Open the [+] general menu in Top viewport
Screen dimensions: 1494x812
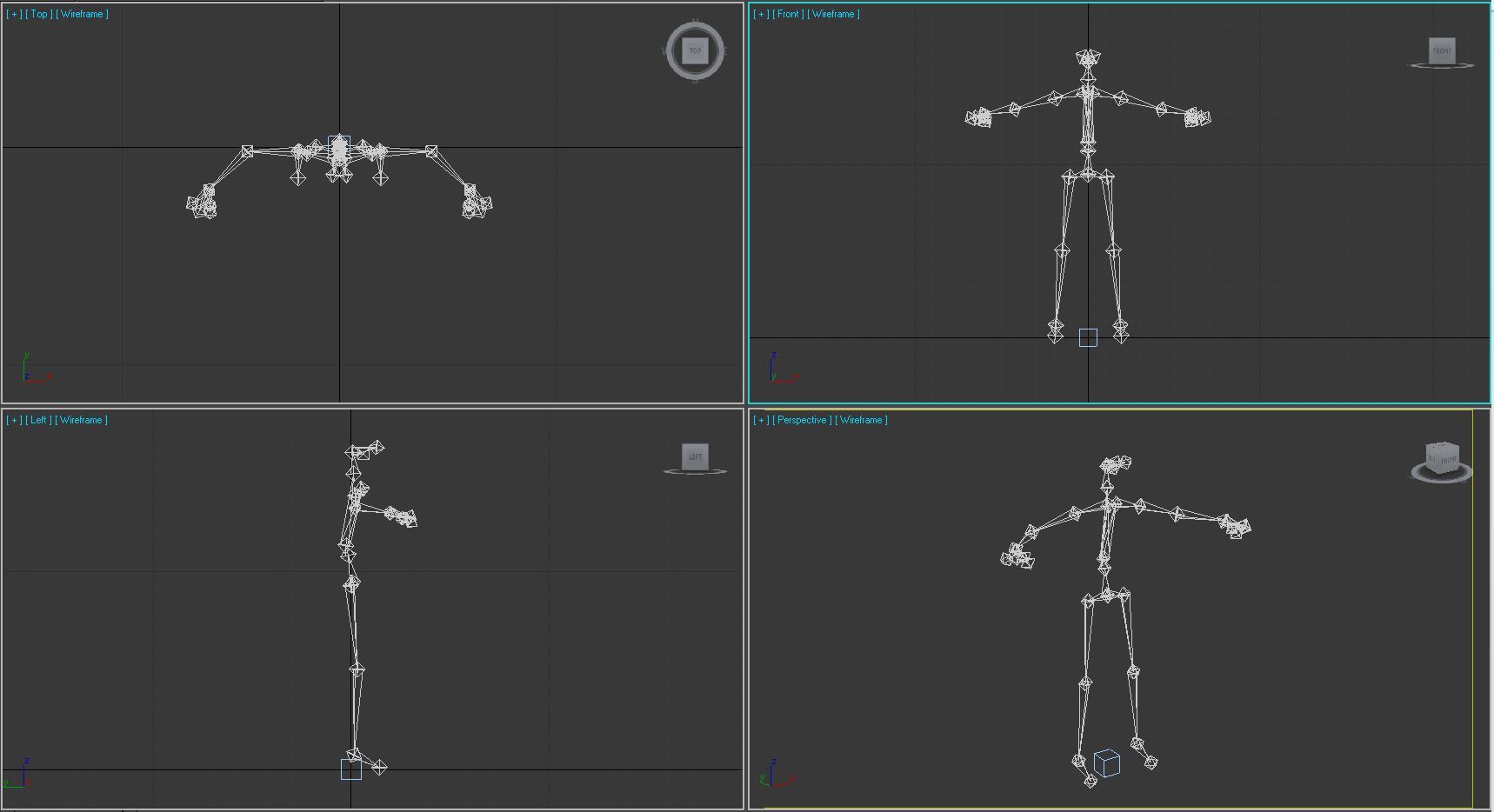tap(15, 14)
